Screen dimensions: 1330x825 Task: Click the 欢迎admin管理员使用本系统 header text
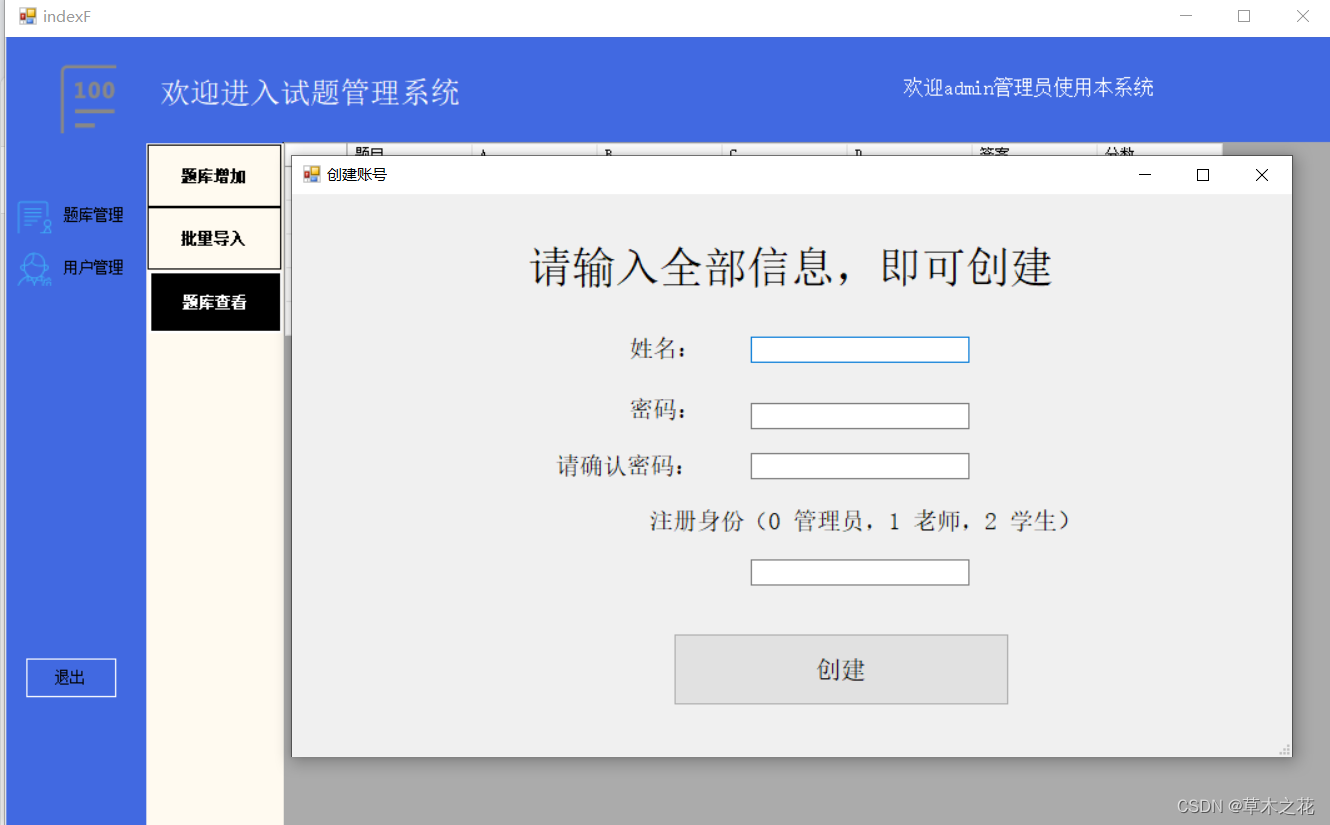tap(1029, 87)
